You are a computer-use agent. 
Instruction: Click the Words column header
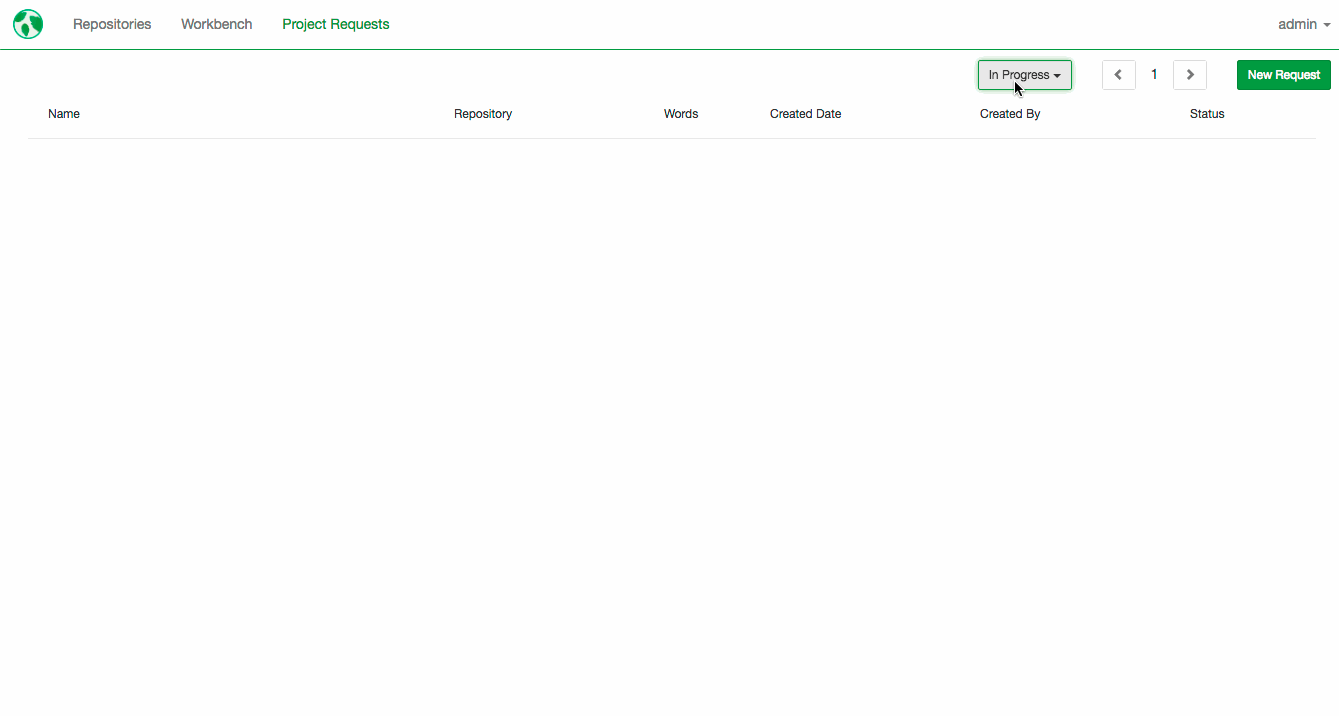point(681,114)
